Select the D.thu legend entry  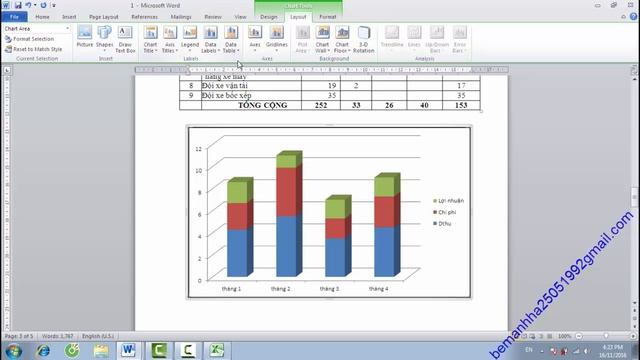pos(442,224)
